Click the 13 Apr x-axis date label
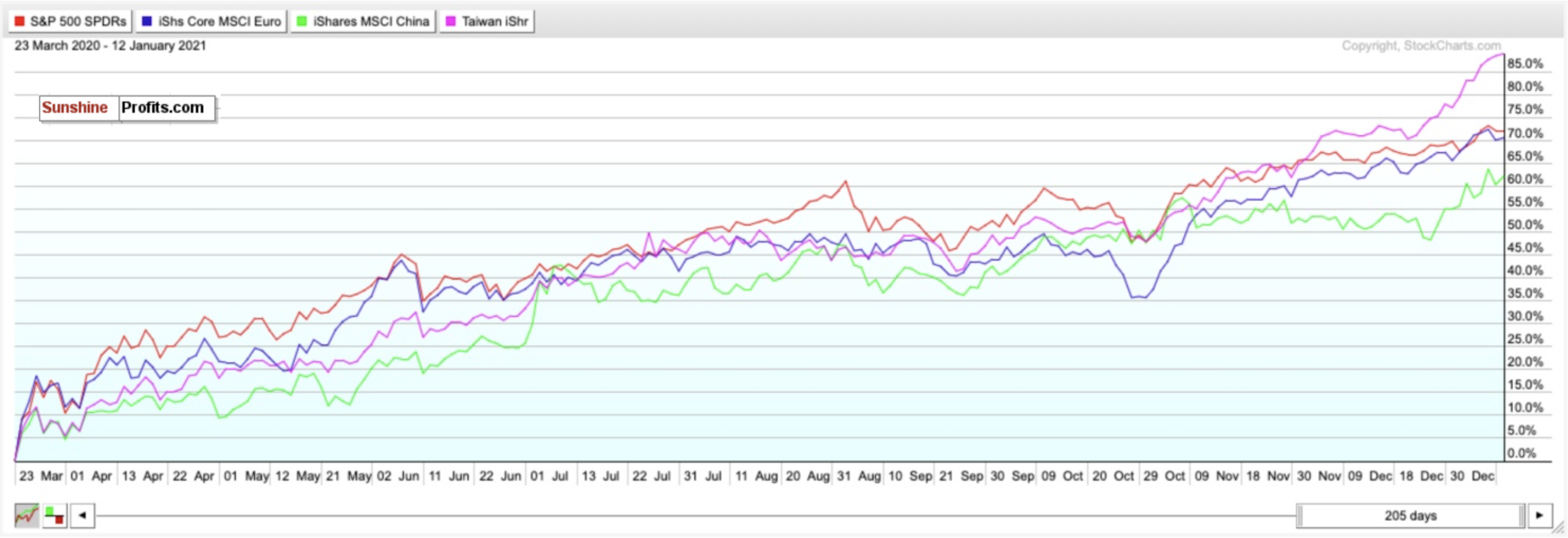 click(142, 476)
